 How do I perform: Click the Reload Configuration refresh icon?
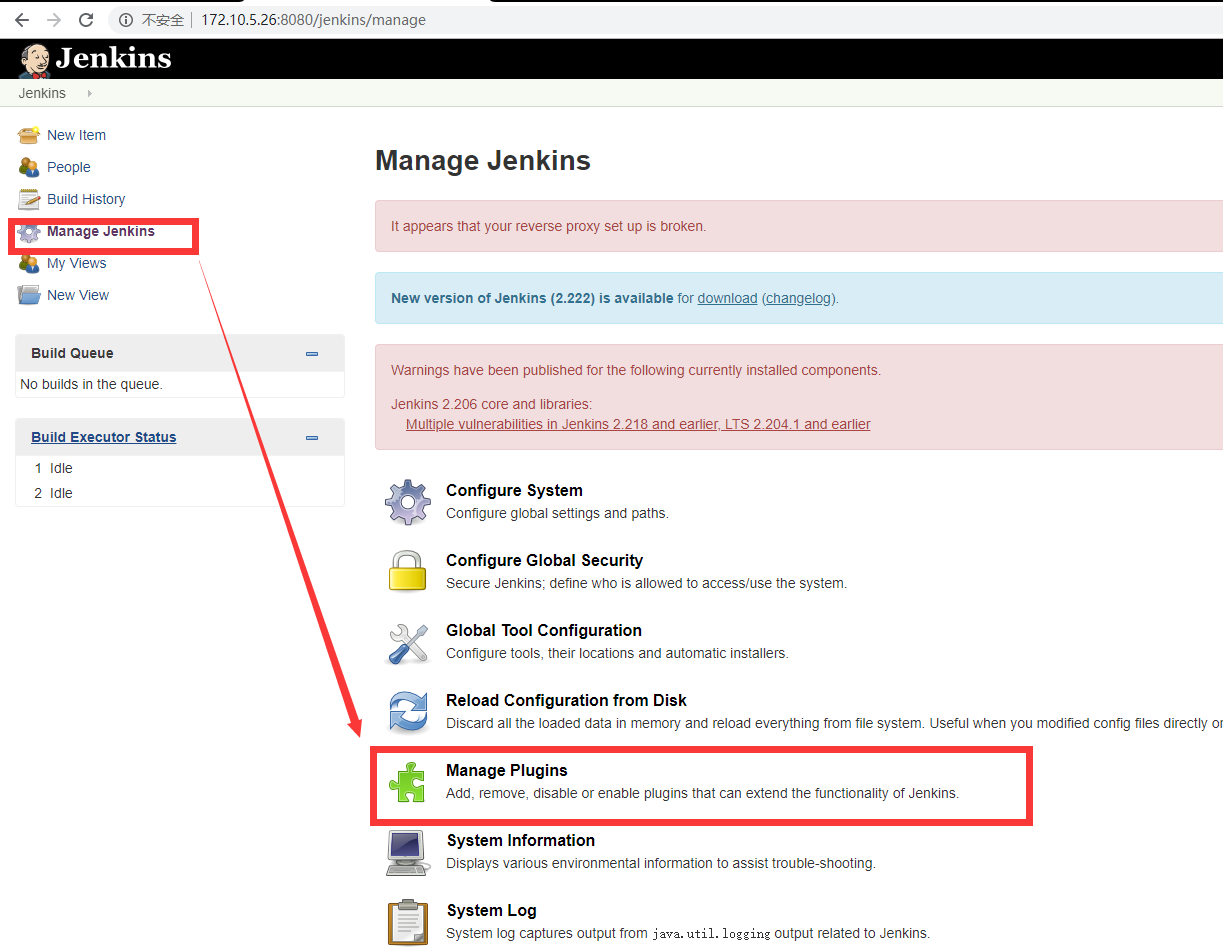408,712
